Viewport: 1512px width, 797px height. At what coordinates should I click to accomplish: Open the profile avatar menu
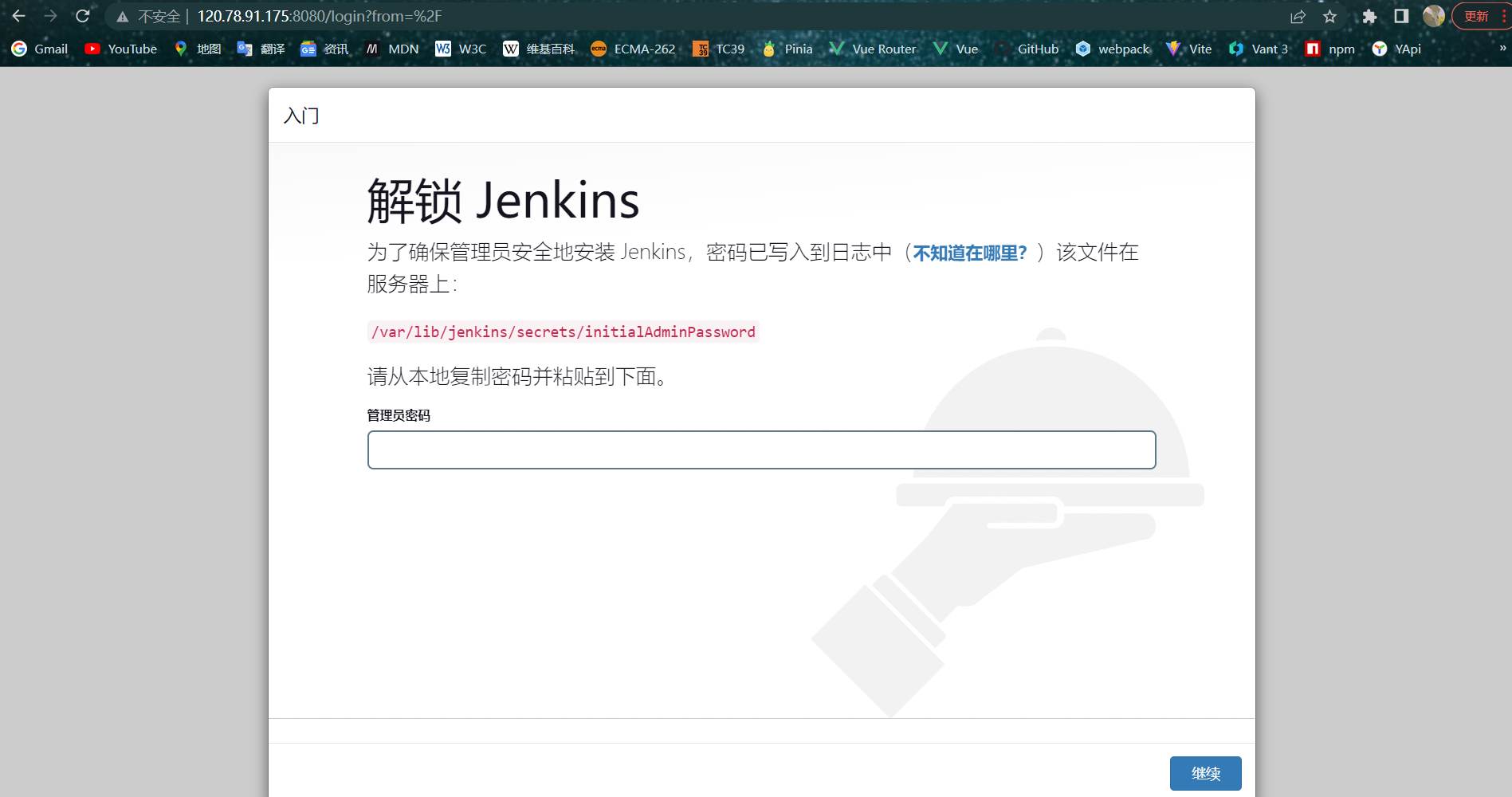pos(1433,16)
